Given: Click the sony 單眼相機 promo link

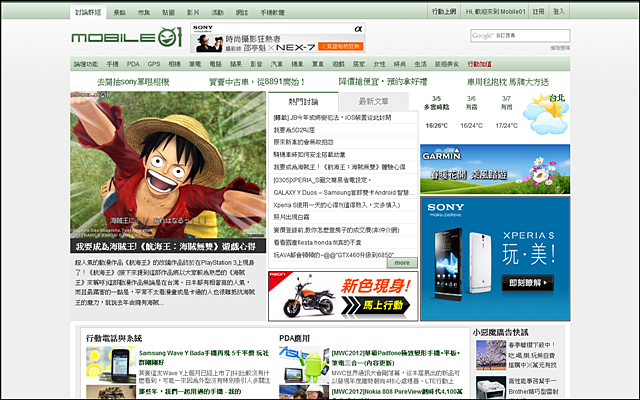Looking at the screenshot, I should [133, 82].
